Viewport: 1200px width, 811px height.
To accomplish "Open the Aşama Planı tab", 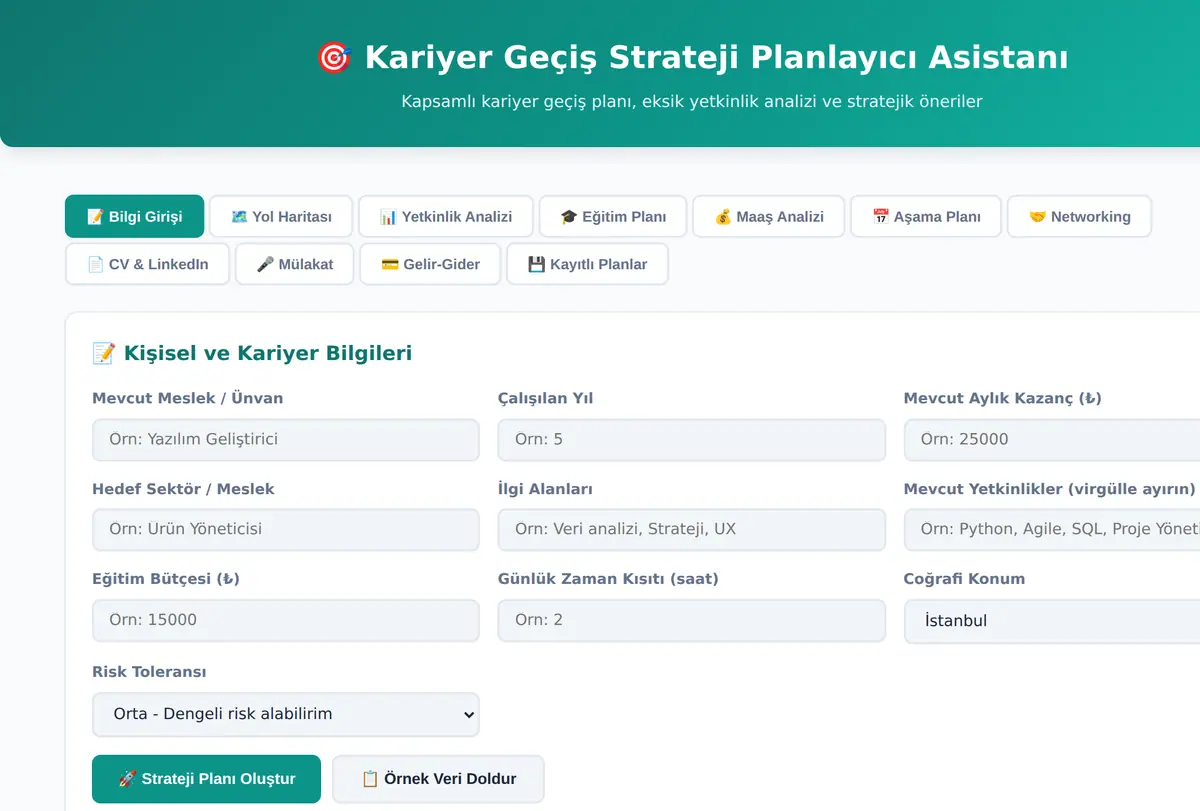I will click(926, 216).
